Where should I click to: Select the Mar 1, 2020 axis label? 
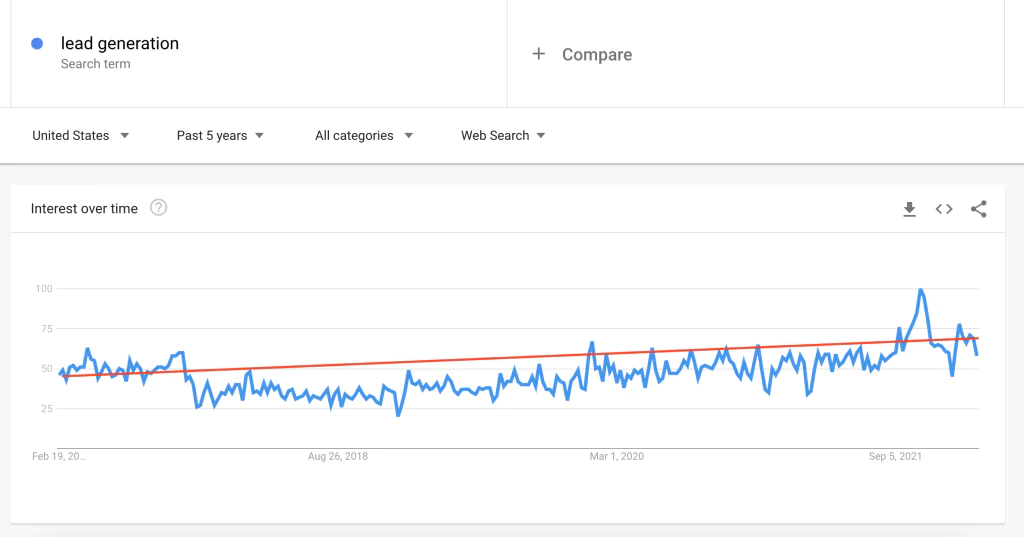pyautogui.click(x=616, y=456)
